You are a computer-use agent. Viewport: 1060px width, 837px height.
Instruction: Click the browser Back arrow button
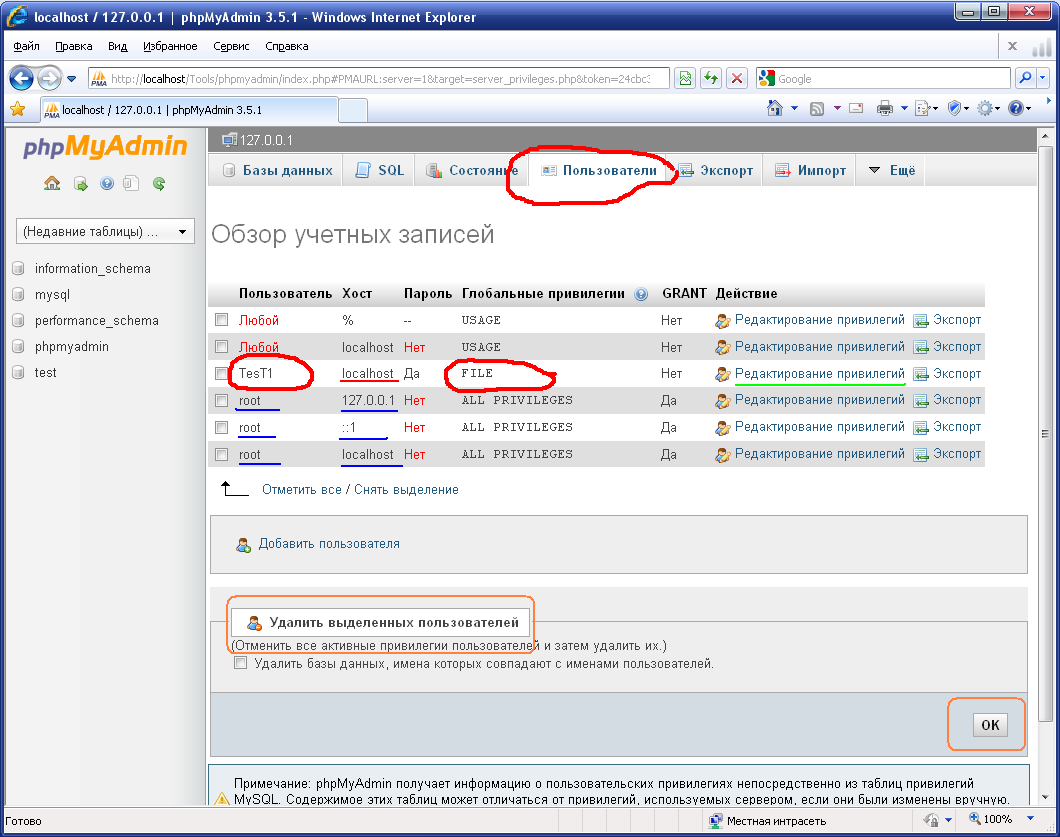[x=21, y=78]
